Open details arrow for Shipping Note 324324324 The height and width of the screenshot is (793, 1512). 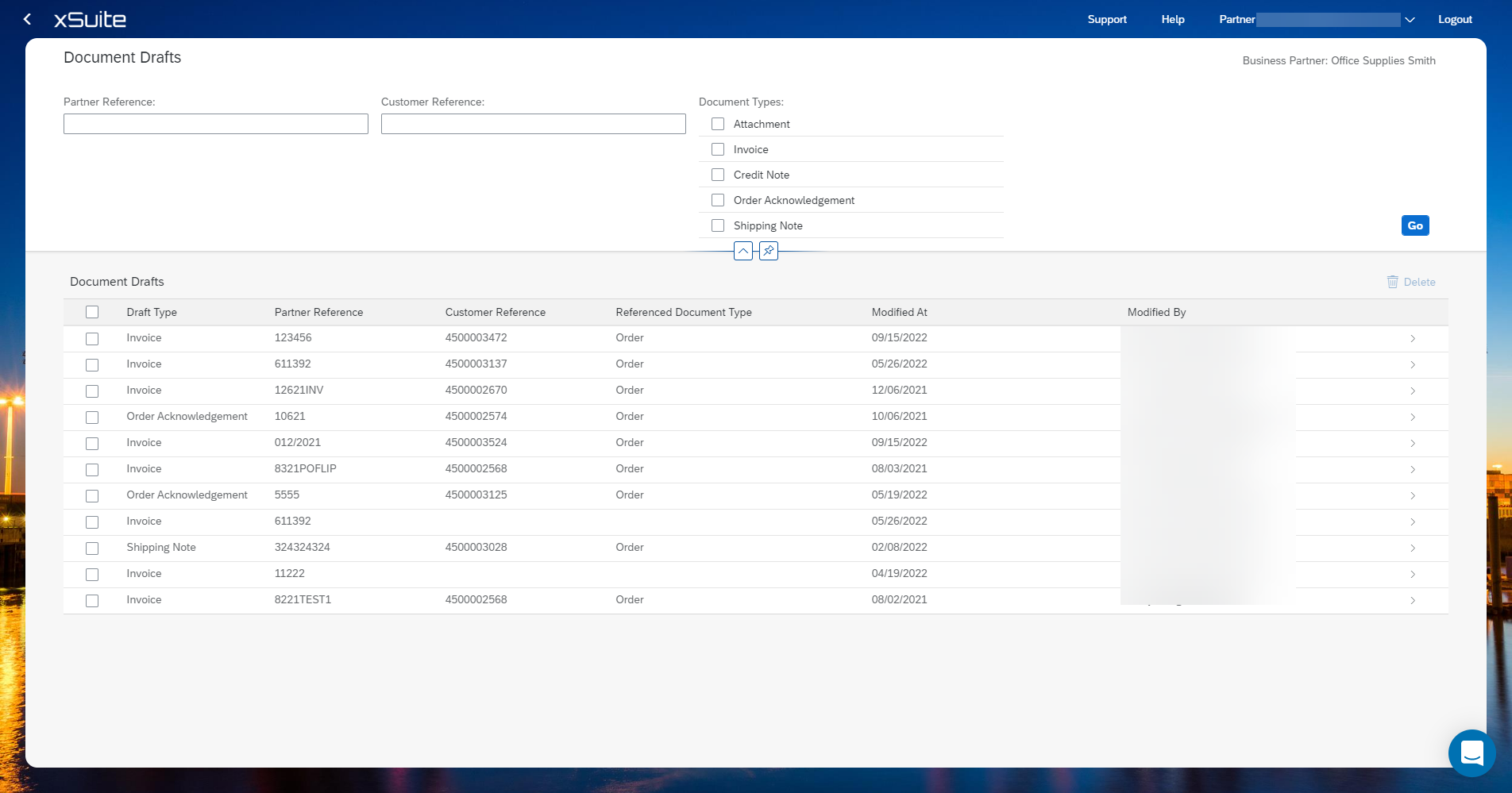1412,548
